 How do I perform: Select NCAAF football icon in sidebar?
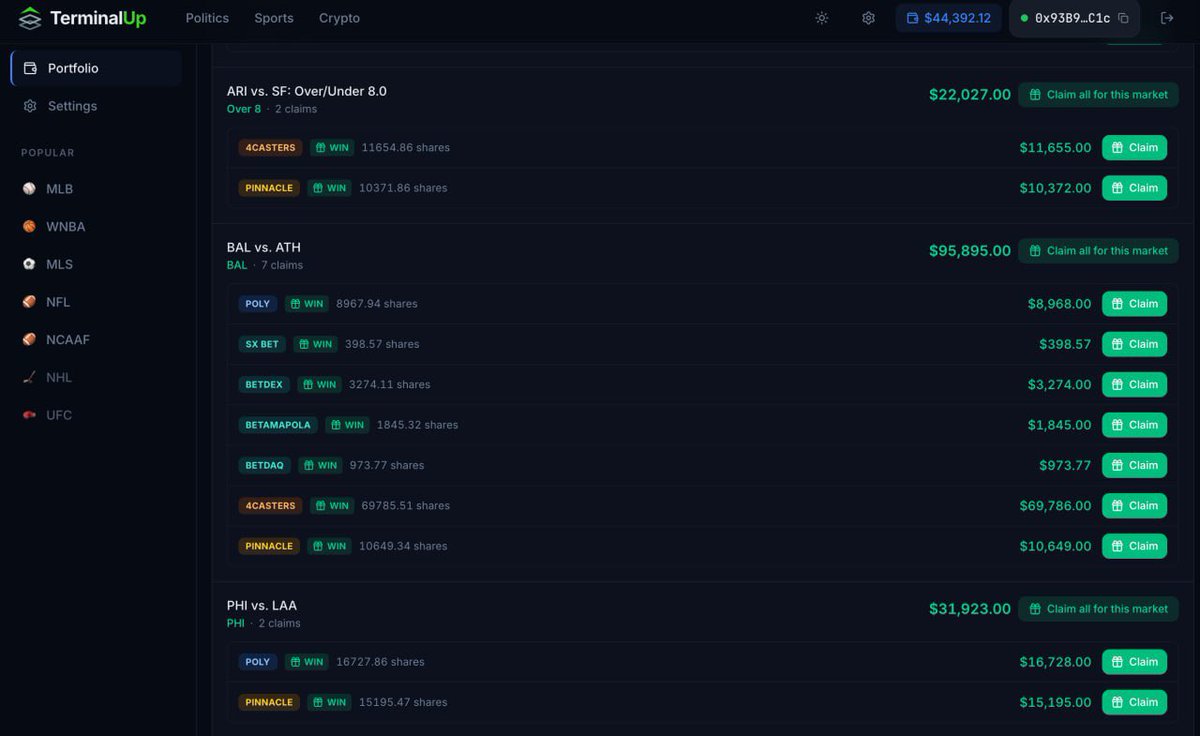click(x=29, y=340)
